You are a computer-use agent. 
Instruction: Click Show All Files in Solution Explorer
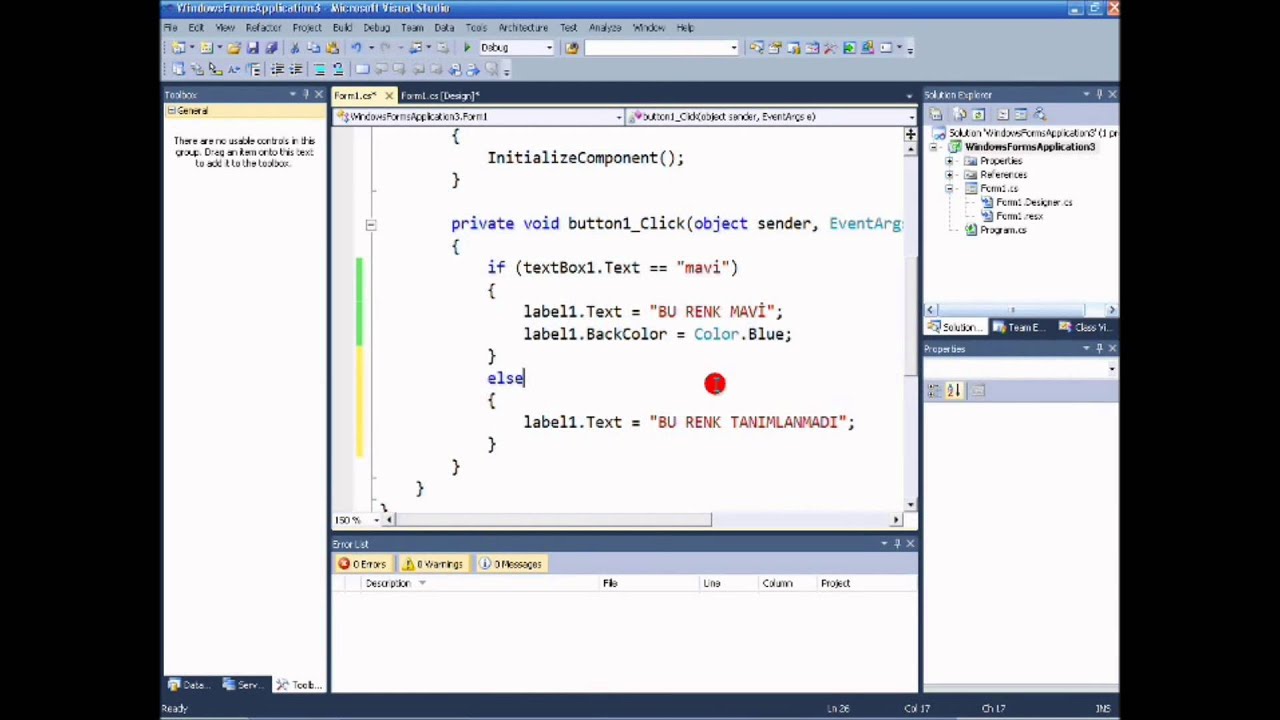[959, 114]
